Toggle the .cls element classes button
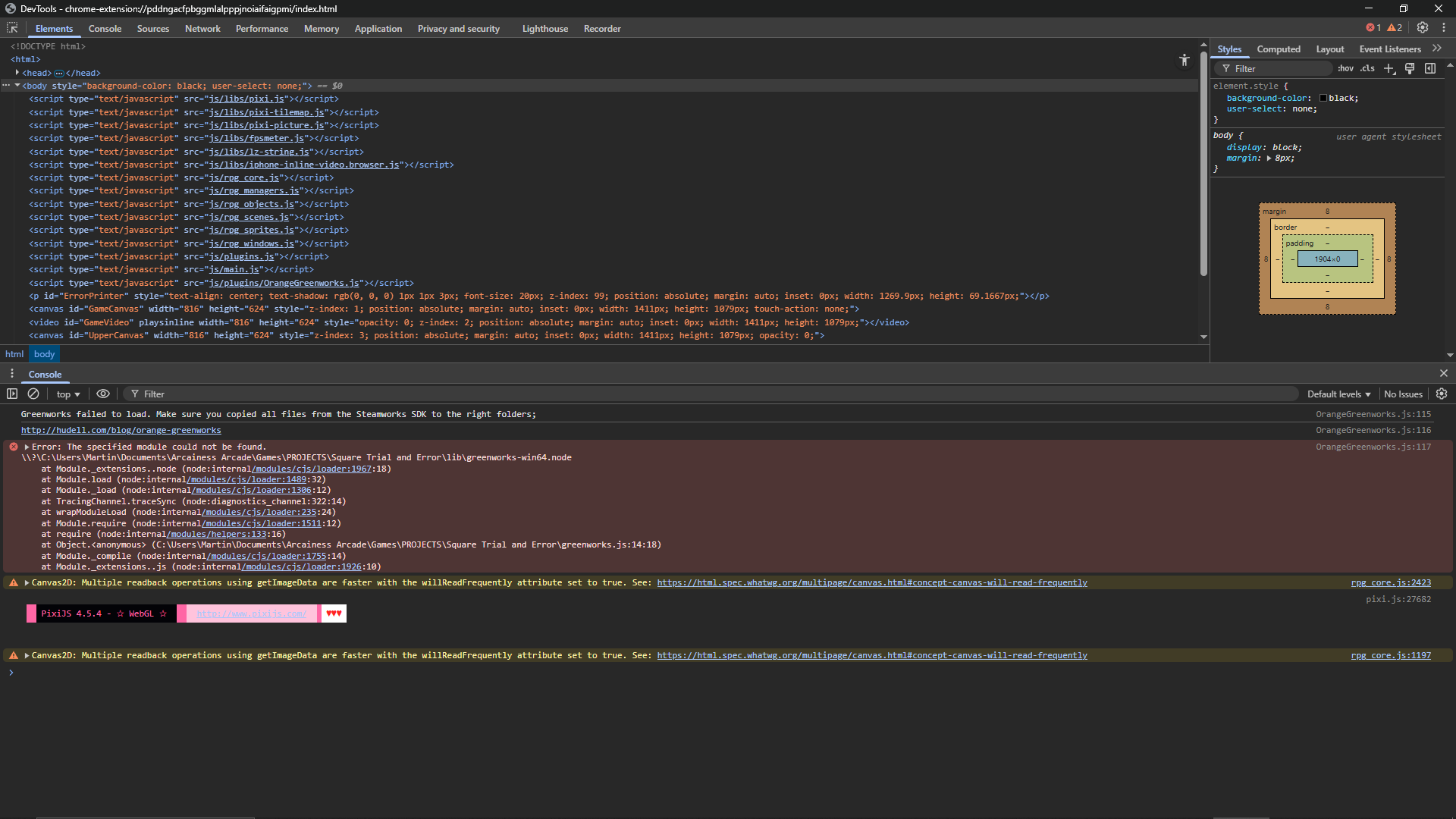Image resolution: width=1456 pixels, height=819 pixels. tap(1367, 68)
